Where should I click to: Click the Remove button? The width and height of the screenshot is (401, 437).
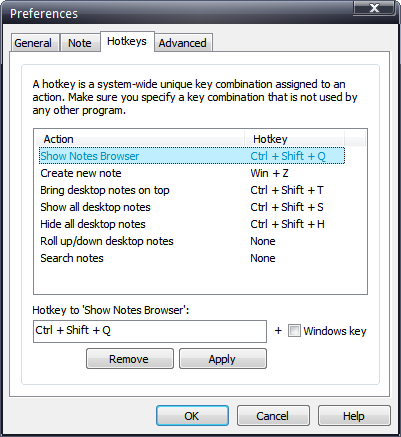point(130,359)
